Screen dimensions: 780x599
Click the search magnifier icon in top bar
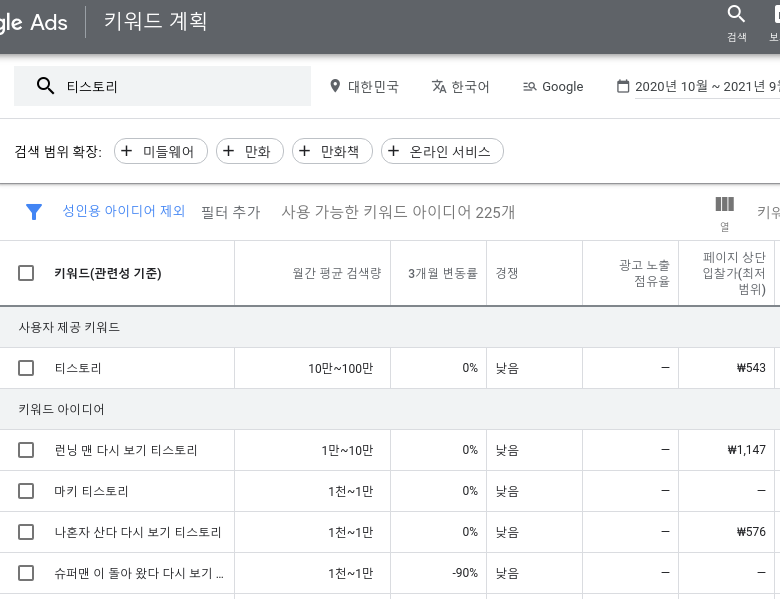[x=736, y=14]
